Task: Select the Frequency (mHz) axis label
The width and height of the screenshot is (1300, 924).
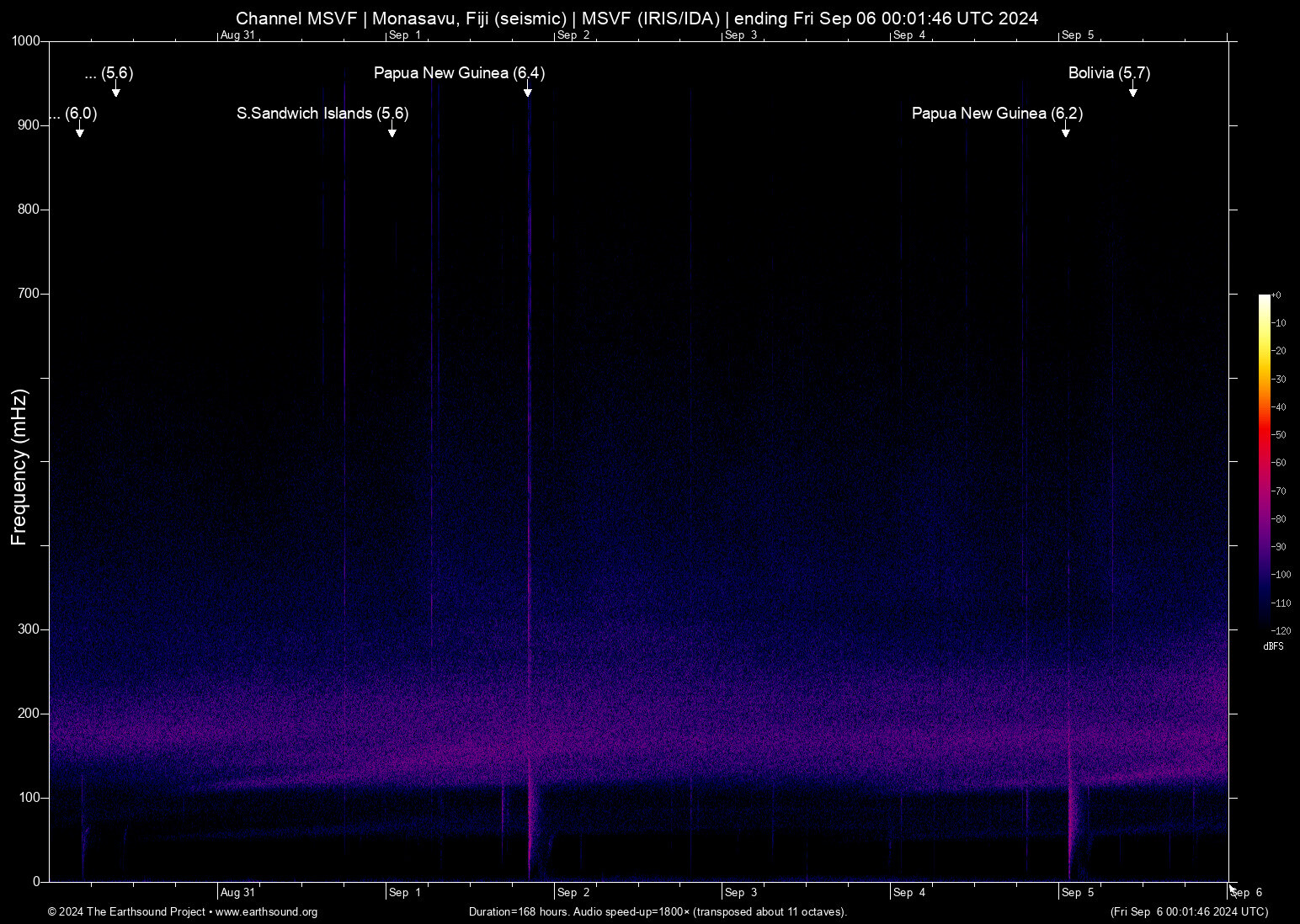Action: point(20,461)
